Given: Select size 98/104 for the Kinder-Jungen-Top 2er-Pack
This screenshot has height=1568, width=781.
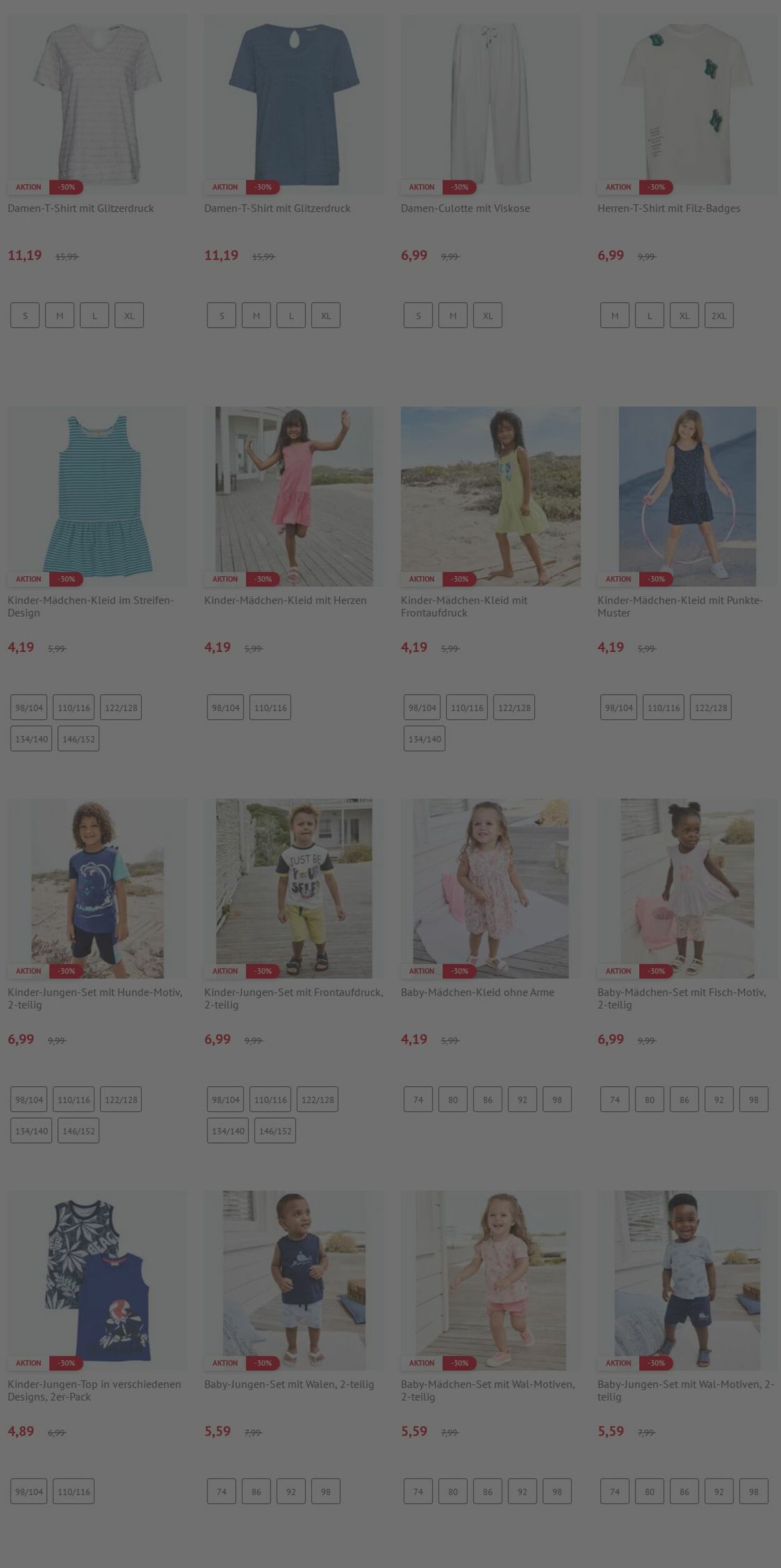Looking at the screenshot, I should tap(29, 1491).
